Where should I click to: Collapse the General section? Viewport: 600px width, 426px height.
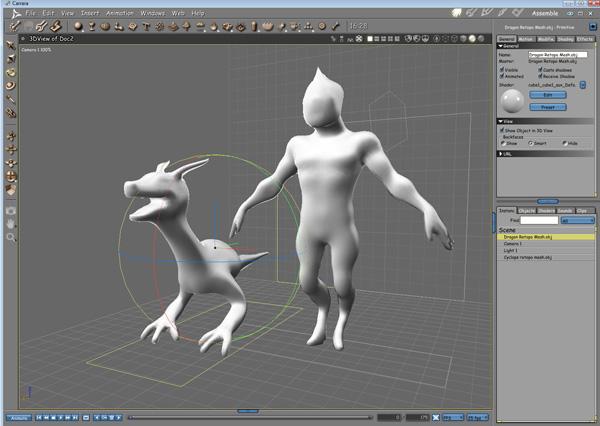tap(501, 46)
